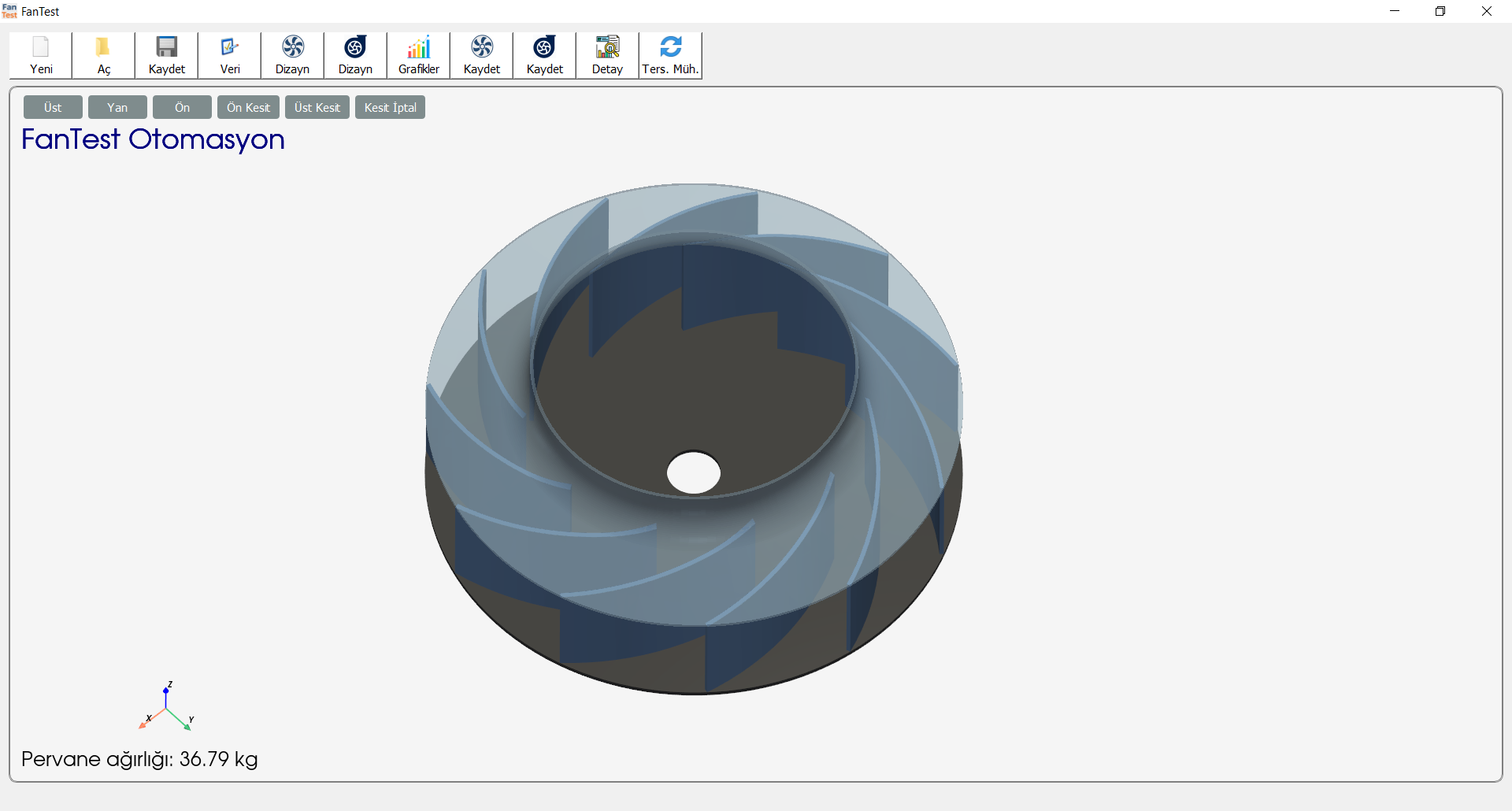1512x811 pixels.
Task: Click the 3D impeller model
Action: coord(693,441)
